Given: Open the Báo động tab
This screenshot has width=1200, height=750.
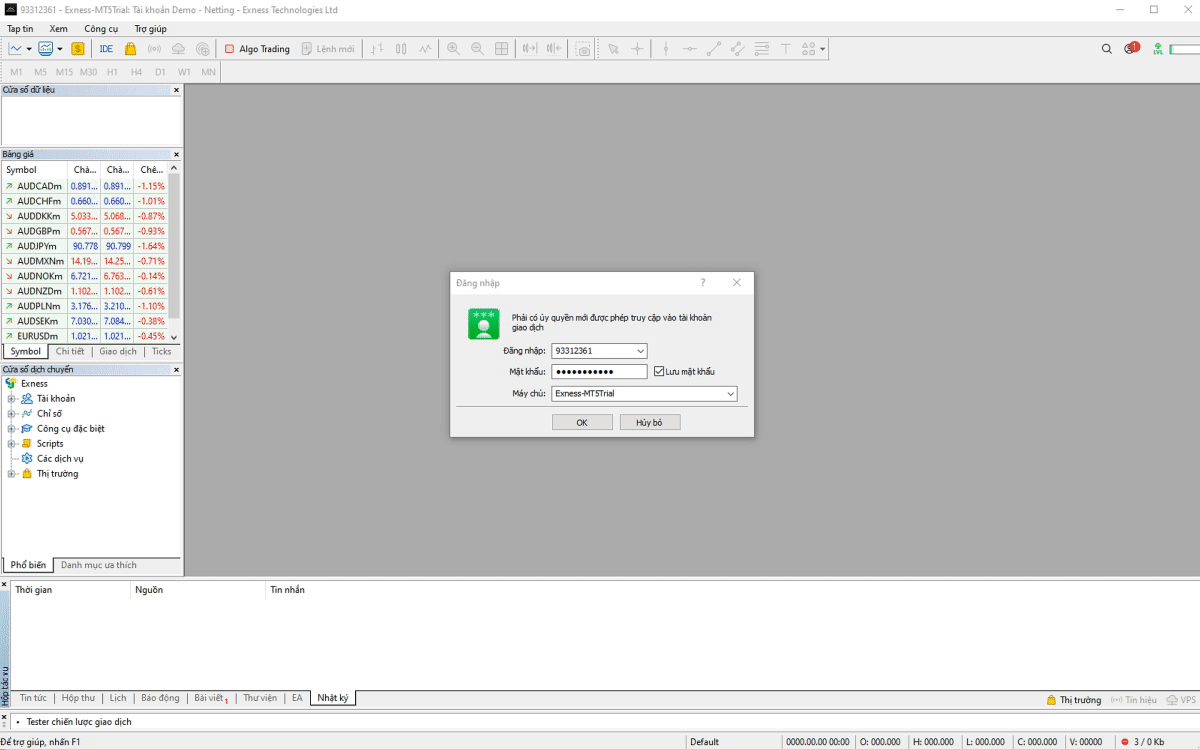Looking at the screenshot, I should coord(160,698).
